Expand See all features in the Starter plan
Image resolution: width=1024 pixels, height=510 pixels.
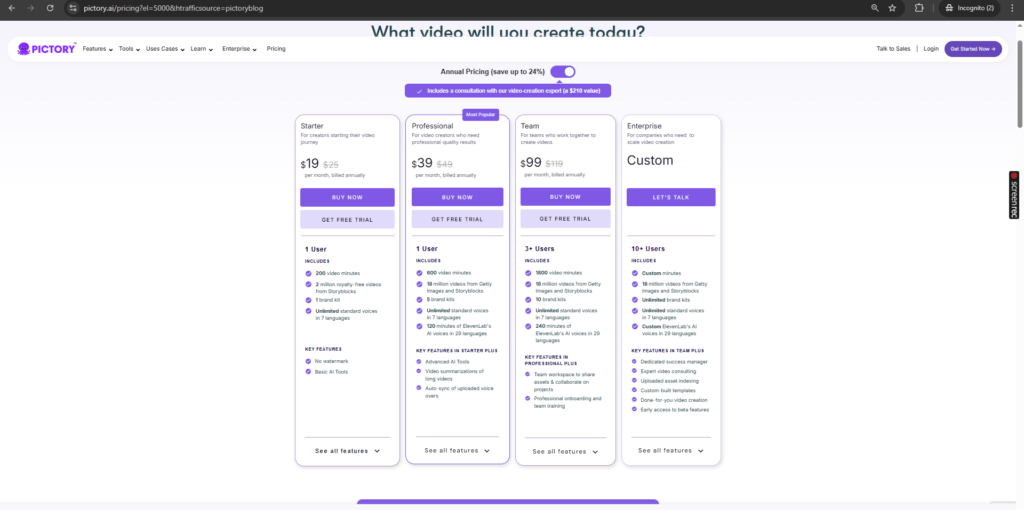(x=347, y=451)
